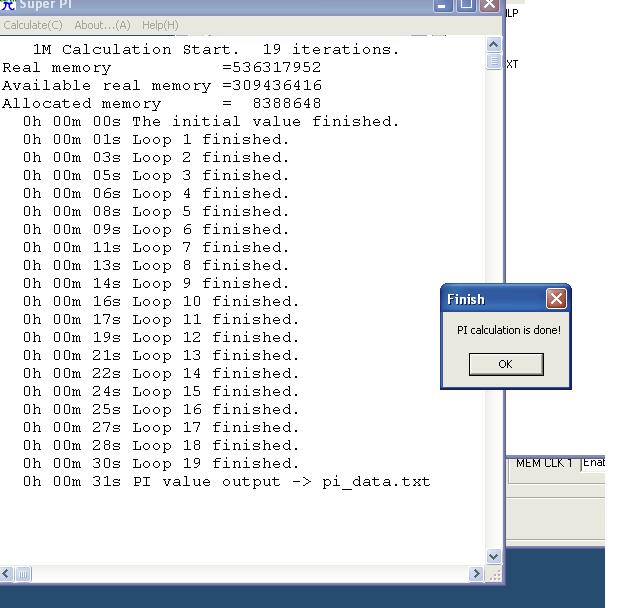Maximize the Super PI window
Image resolution: width=640 pixels, height=608 pixels.
(x=466, y=5)
